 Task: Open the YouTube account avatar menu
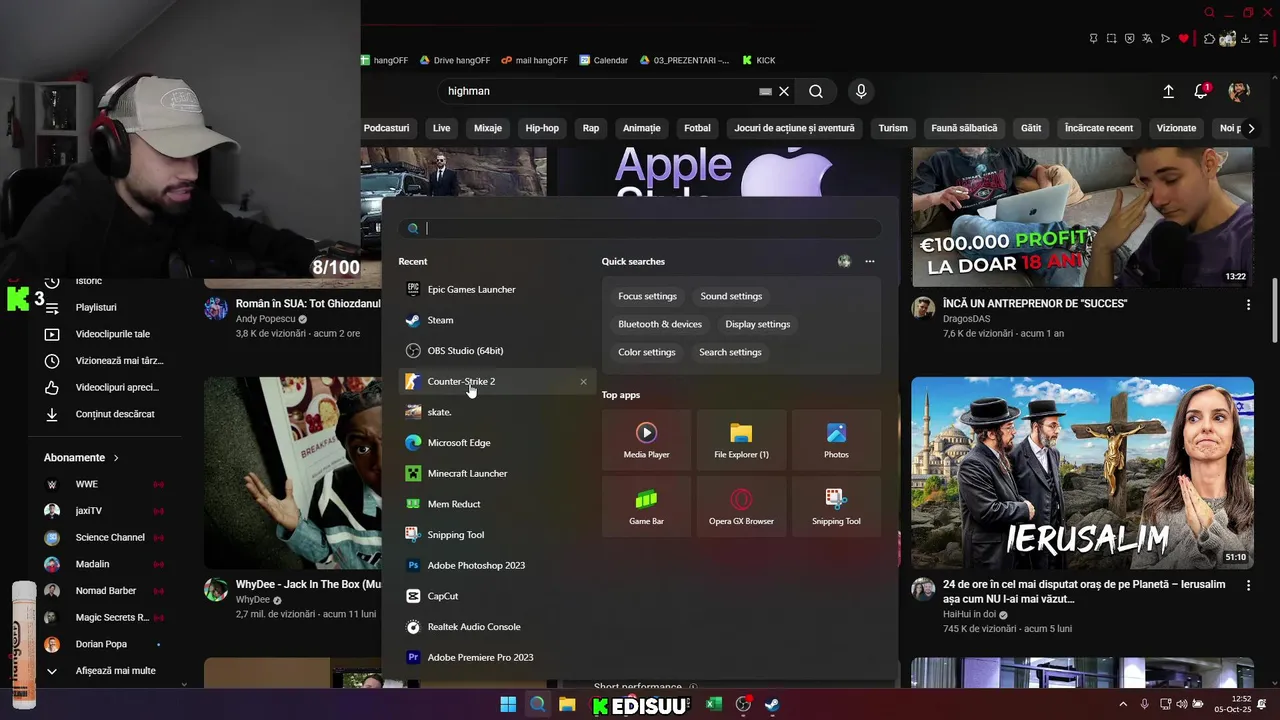click(1239, 91)
